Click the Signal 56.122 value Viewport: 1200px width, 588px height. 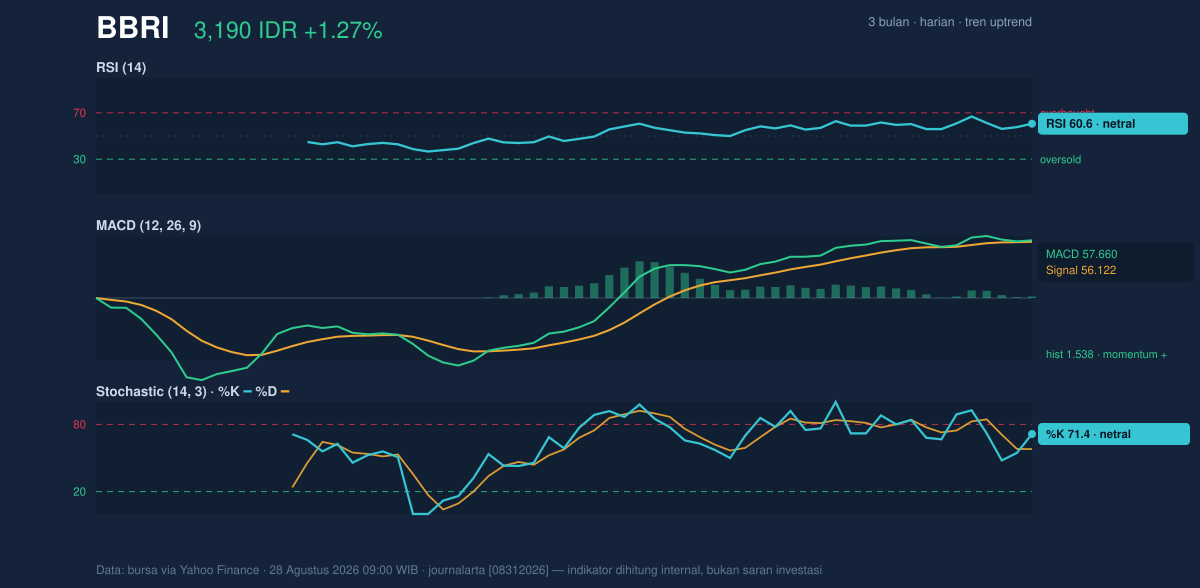click(x=1081, y=270)
